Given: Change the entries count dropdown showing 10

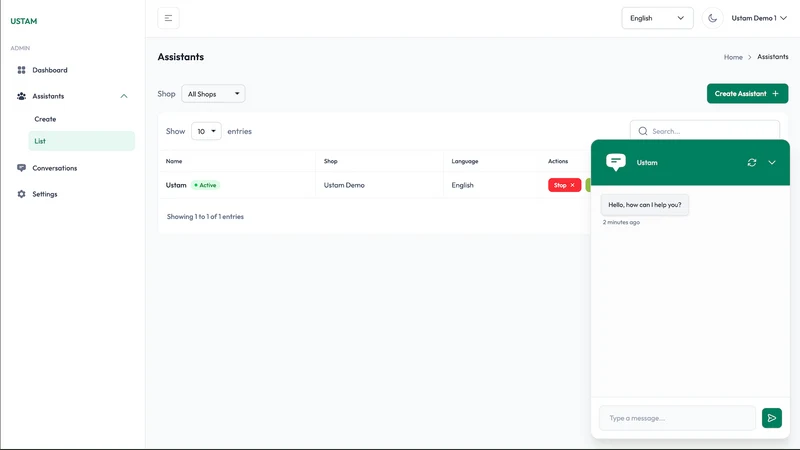Looking at the screenshot, I should pyautogui.click(x=206, y=131).
